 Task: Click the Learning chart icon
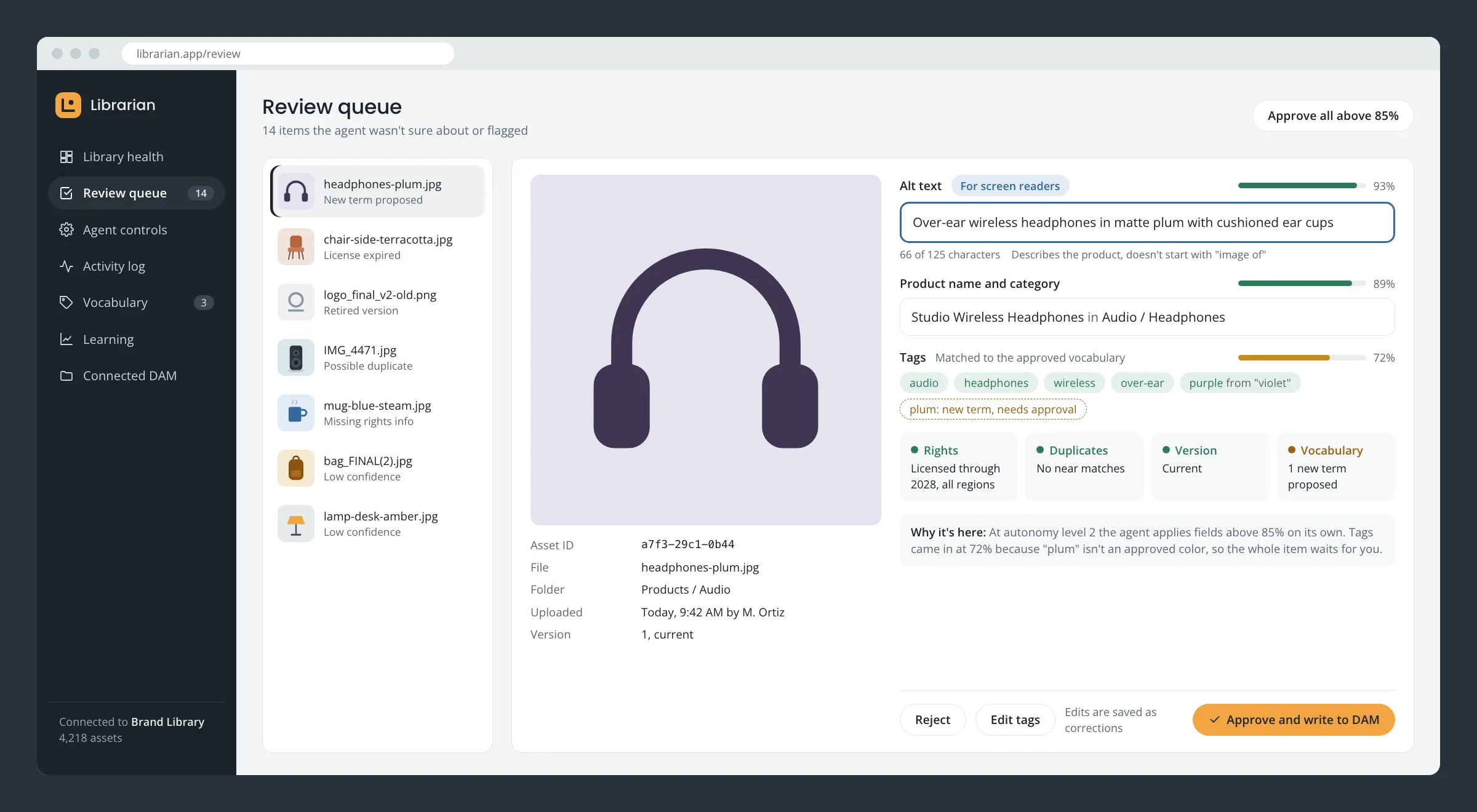(66, 340)
